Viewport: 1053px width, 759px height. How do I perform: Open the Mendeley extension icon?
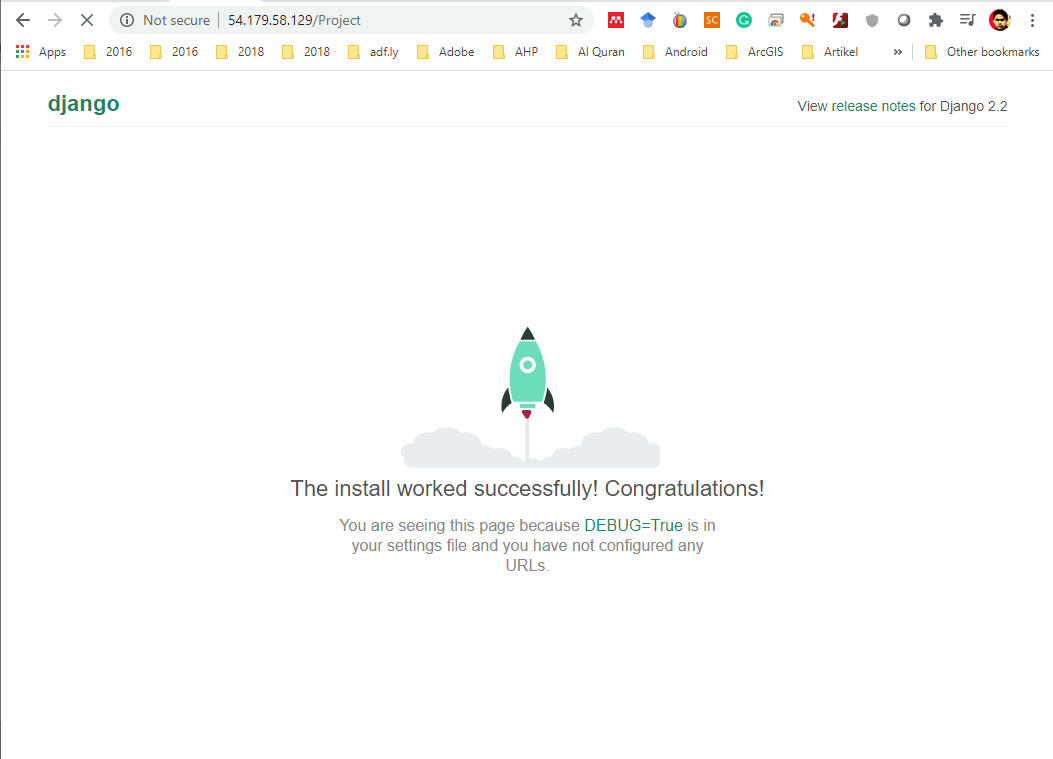click(x=616, y=20)
